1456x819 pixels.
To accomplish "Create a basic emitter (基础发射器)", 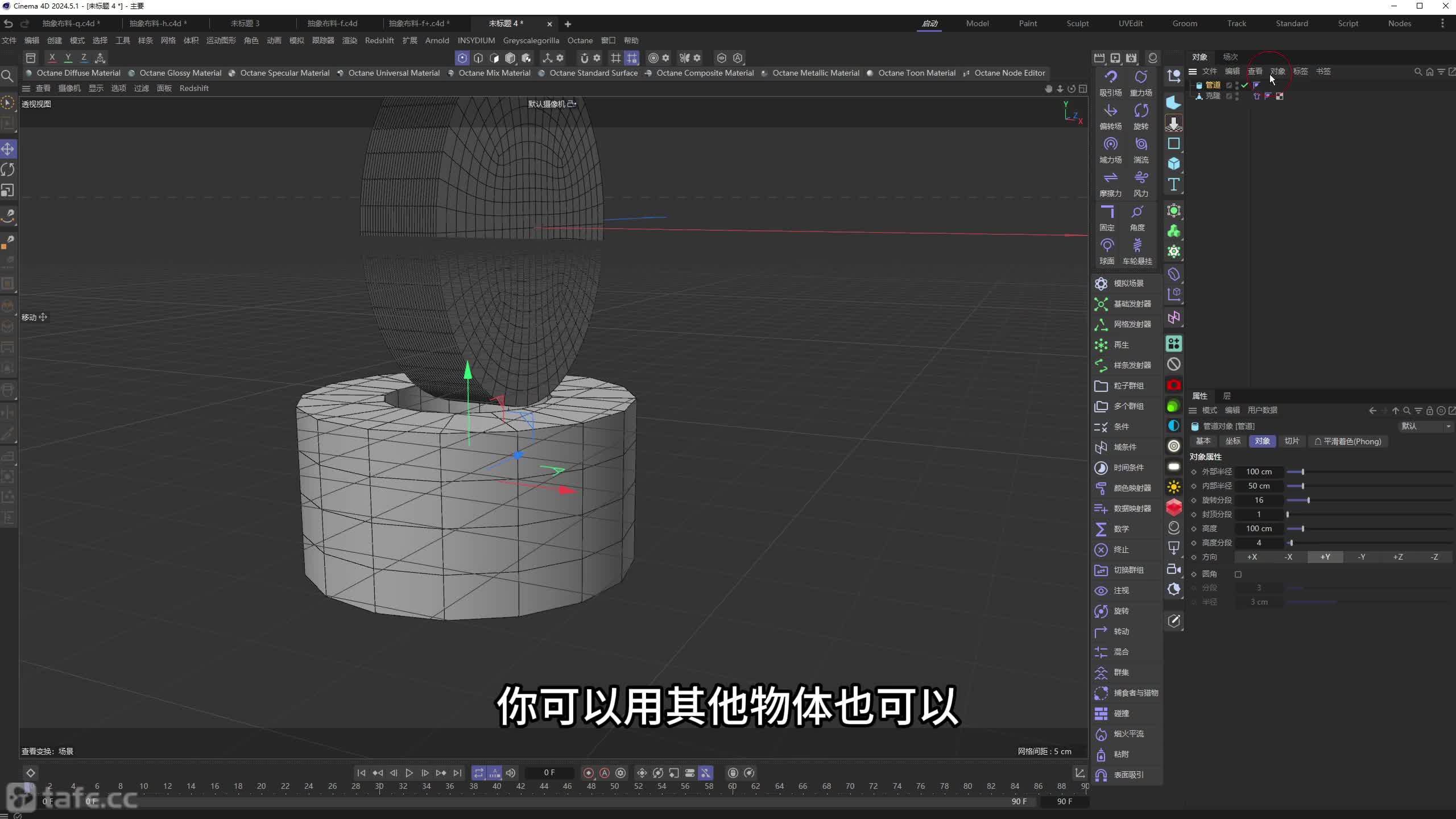I will [1126, 304].
